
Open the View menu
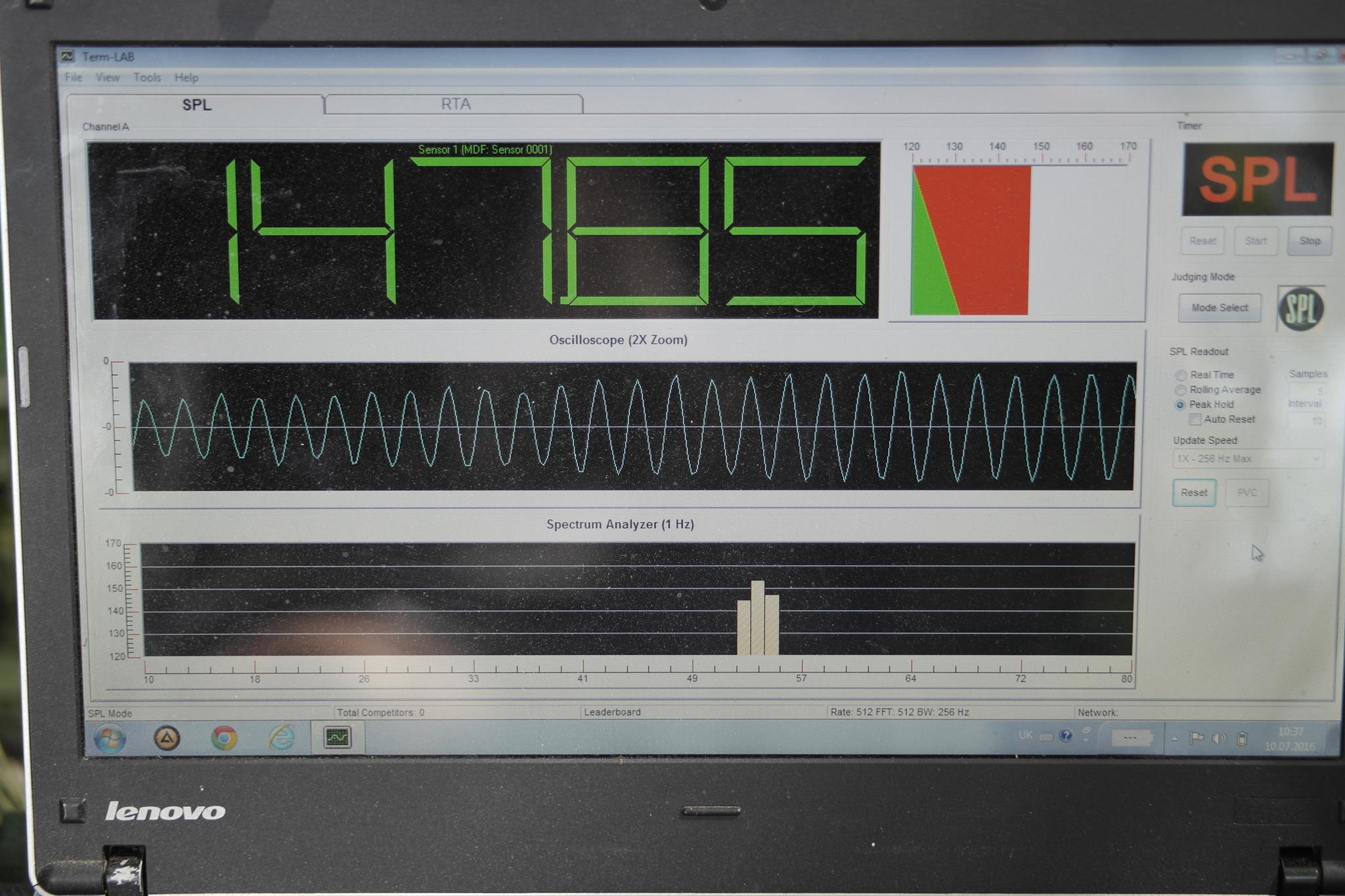(107, 77)
